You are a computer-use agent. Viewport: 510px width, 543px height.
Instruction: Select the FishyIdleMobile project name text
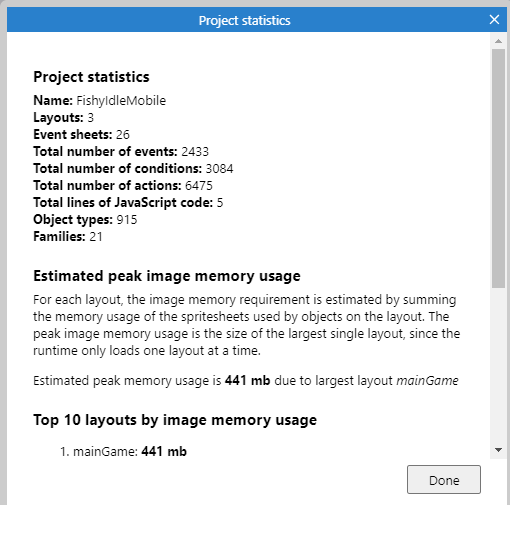tap(121, 100)
